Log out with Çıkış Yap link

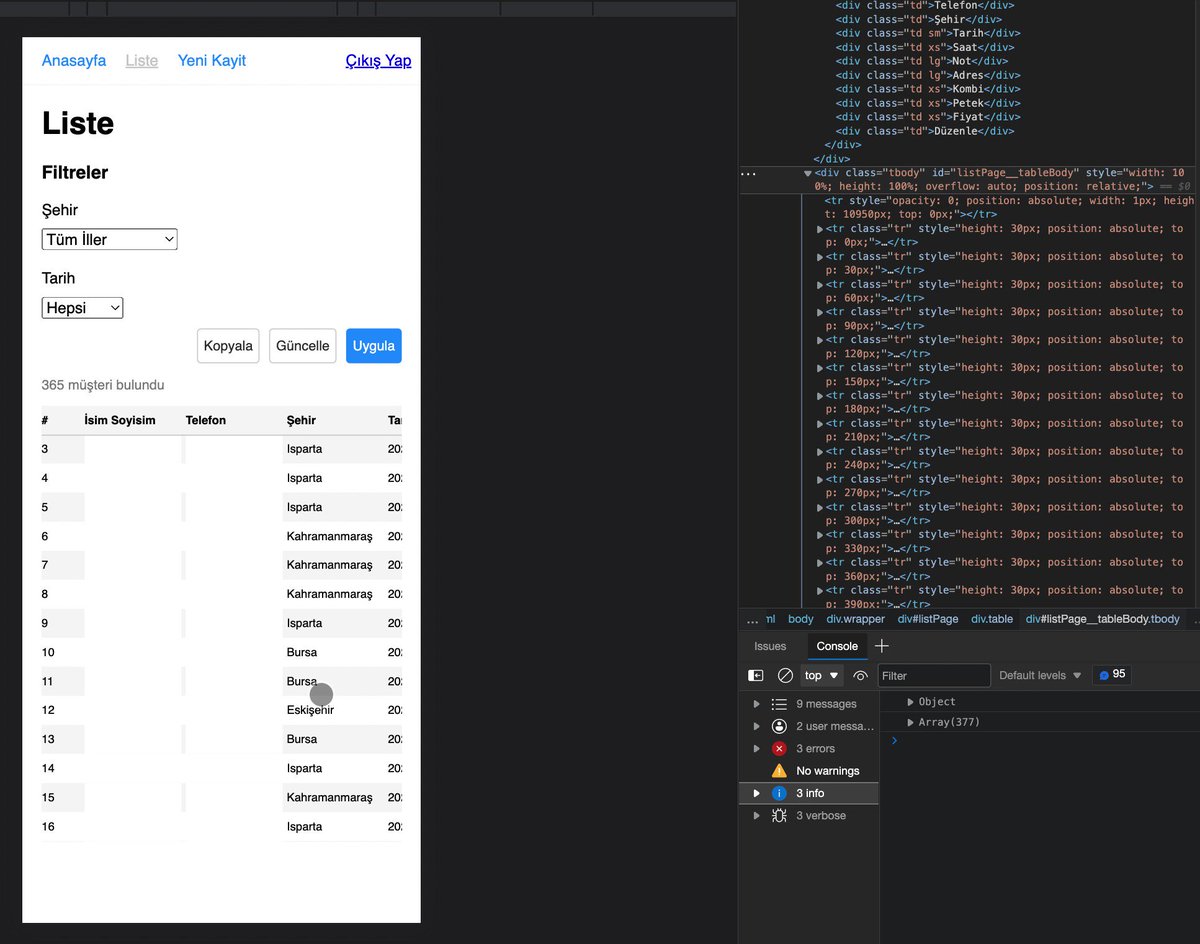click(x=378, y=61)
